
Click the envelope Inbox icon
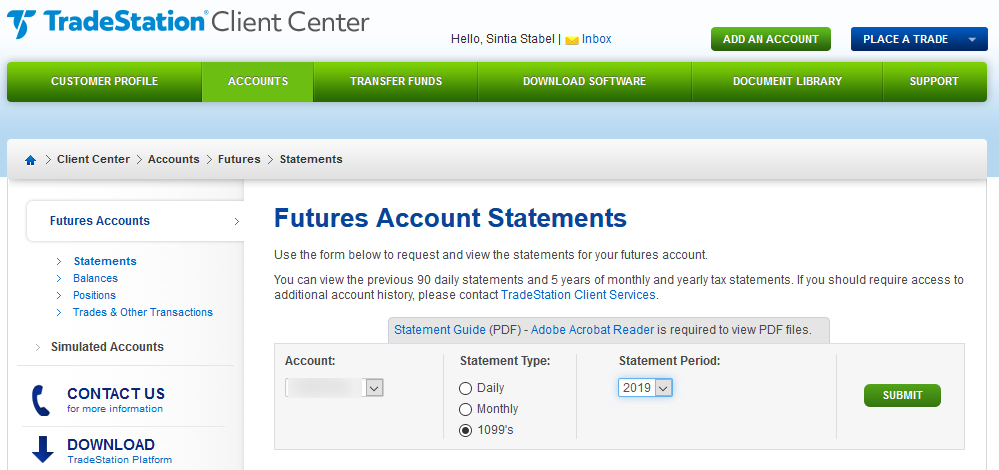pyautogui.click(x=571, y=40)
